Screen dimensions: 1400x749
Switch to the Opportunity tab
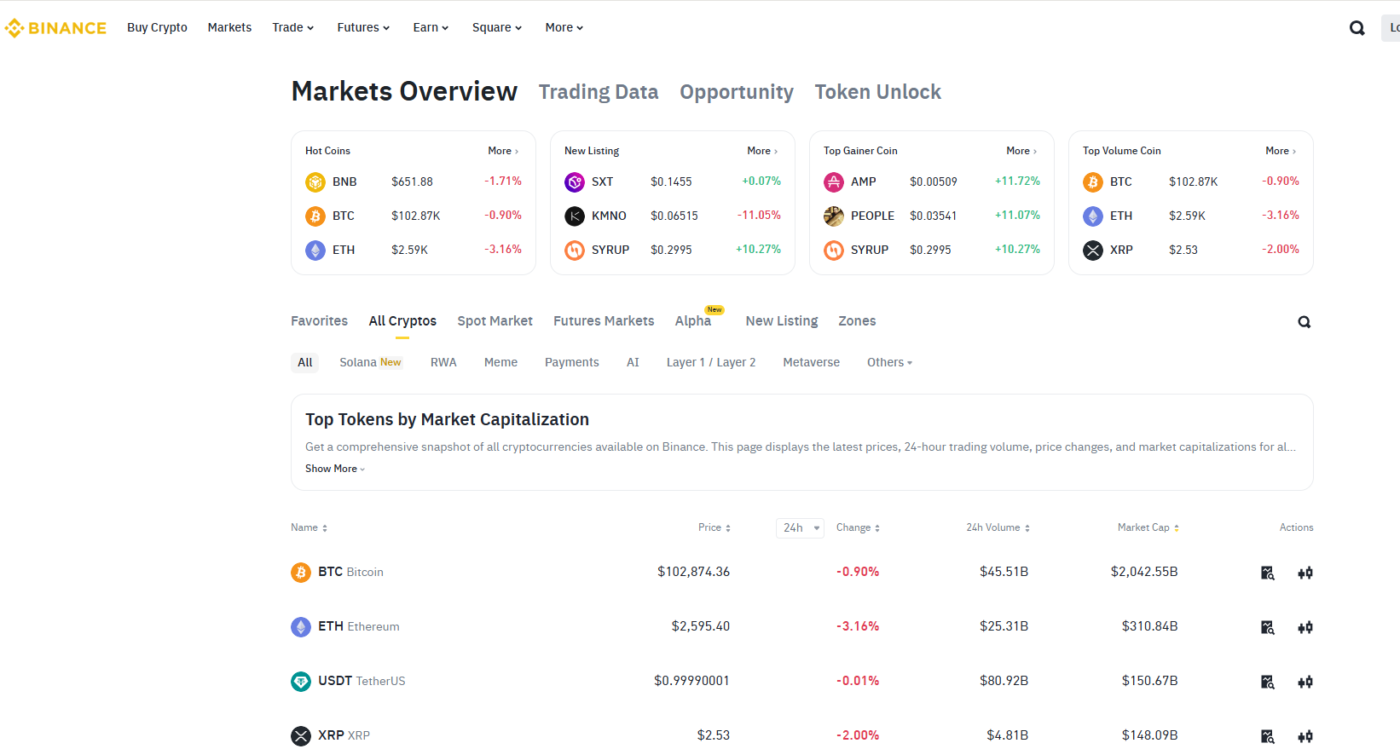point(737,92)
